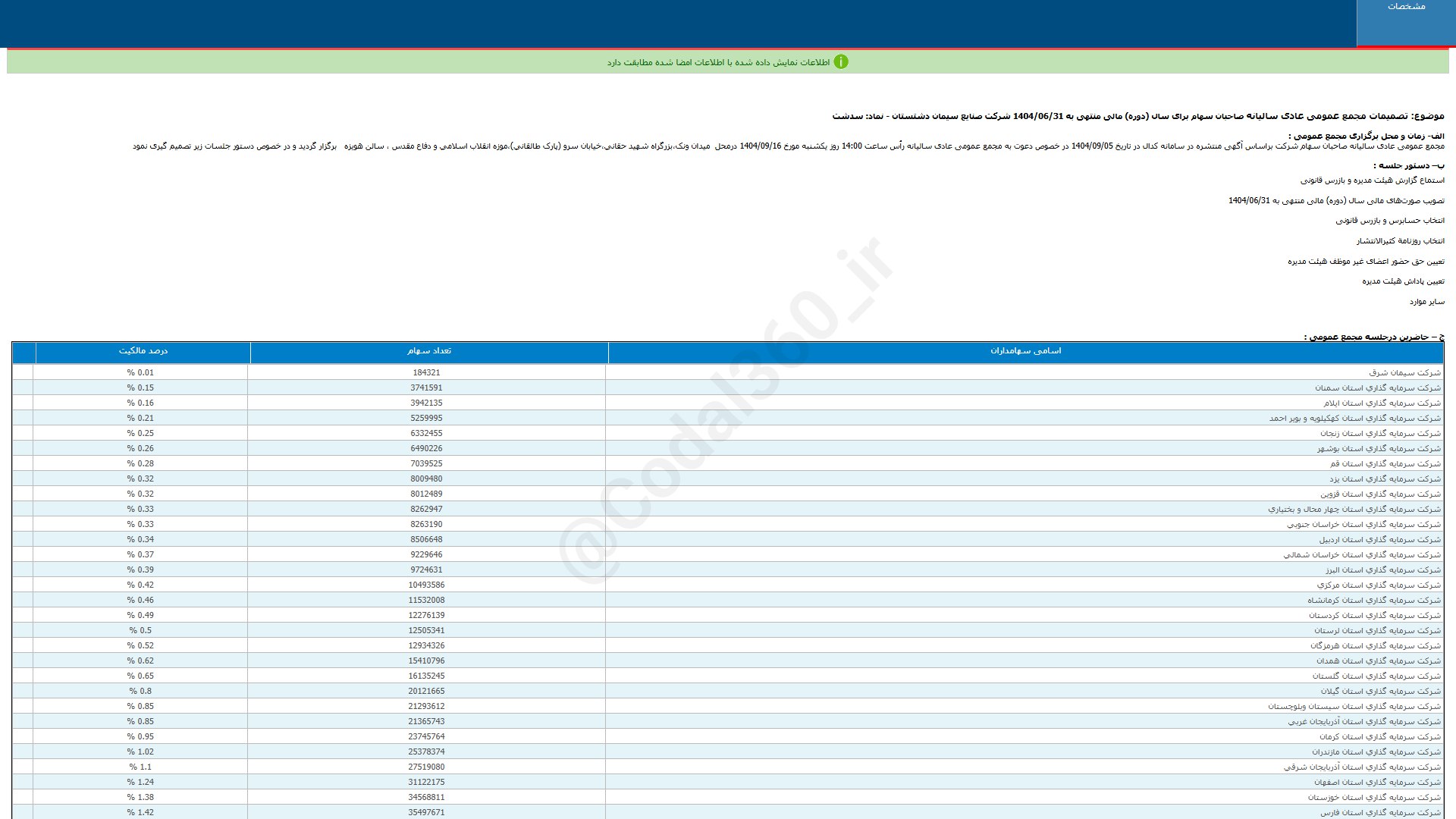Click the اسامی سهامداران column header
1456x819 pixels.
click(1025, 351)
